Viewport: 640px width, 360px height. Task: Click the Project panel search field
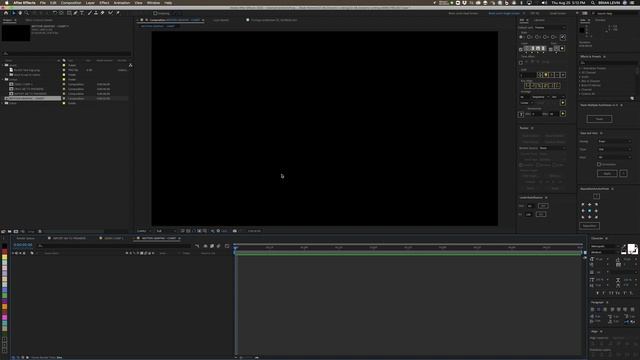pyautogui.click(x=67, y=53)
